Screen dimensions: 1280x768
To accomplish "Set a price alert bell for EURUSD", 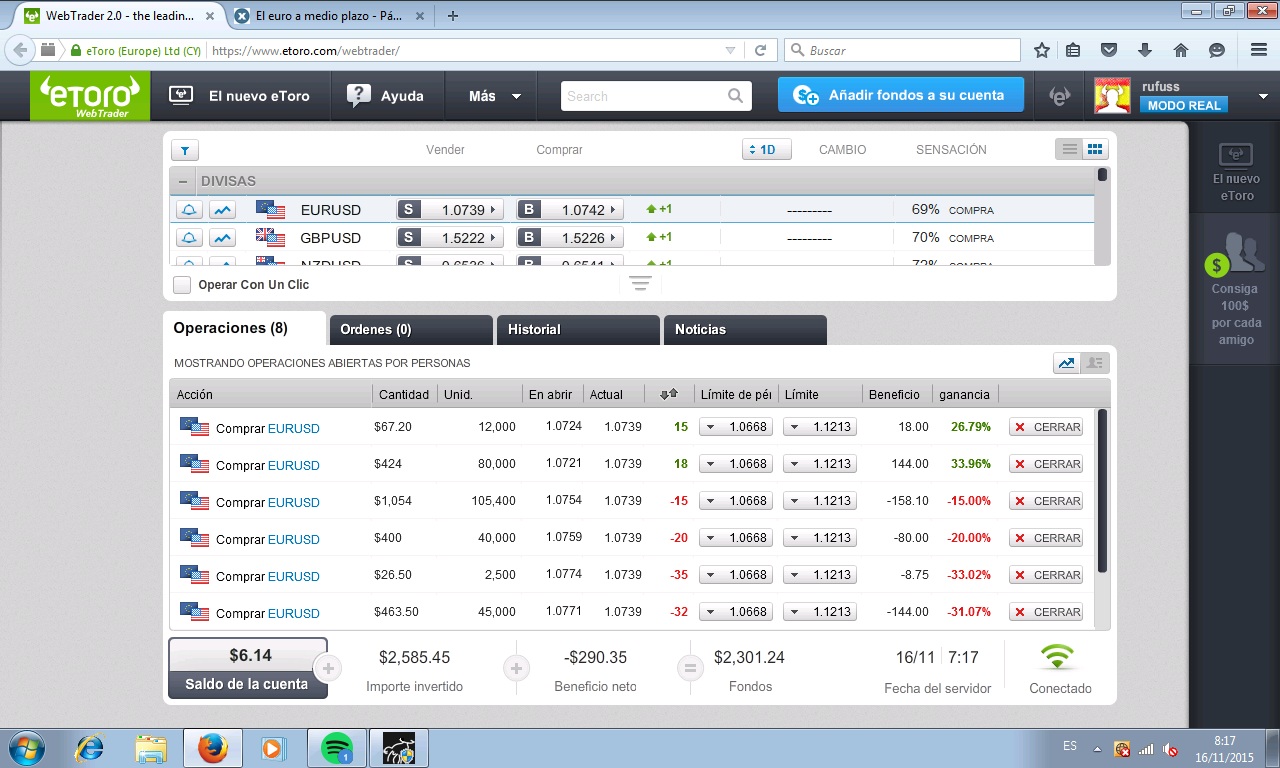I will coord(189,210).
